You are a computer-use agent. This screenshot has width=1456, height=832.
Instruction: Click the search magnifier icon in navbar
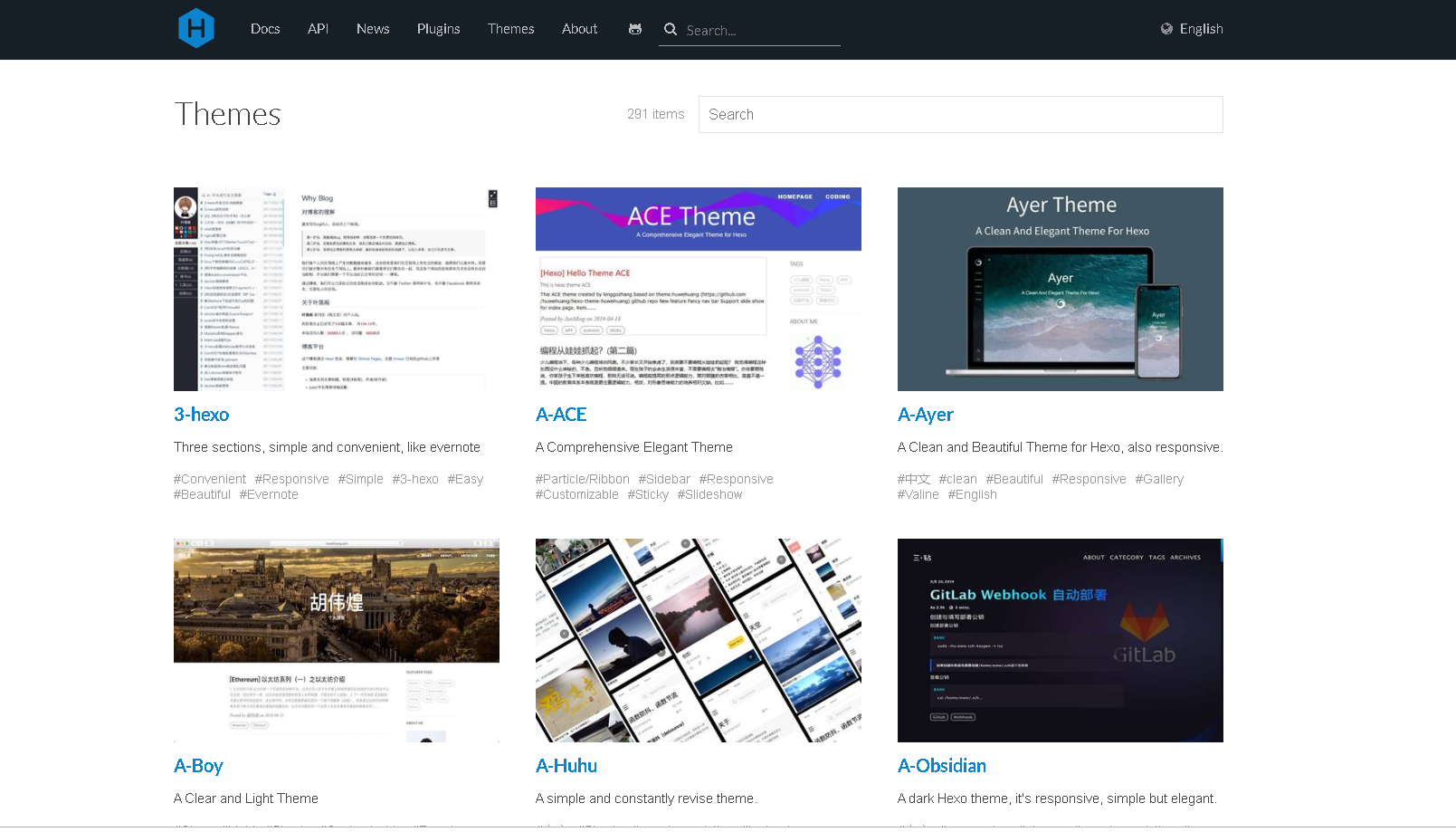[671, 29]
